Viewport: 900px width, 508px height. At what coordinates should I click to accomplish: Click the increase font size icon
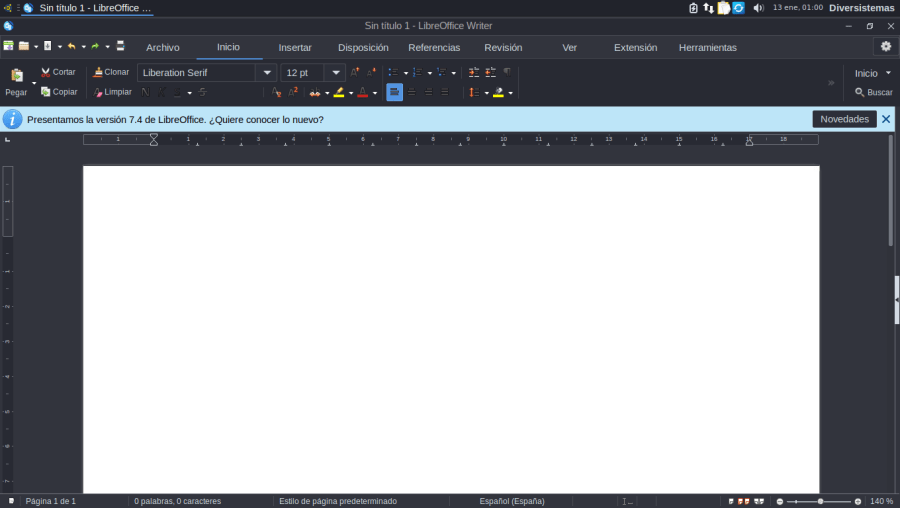coord(355,72)
